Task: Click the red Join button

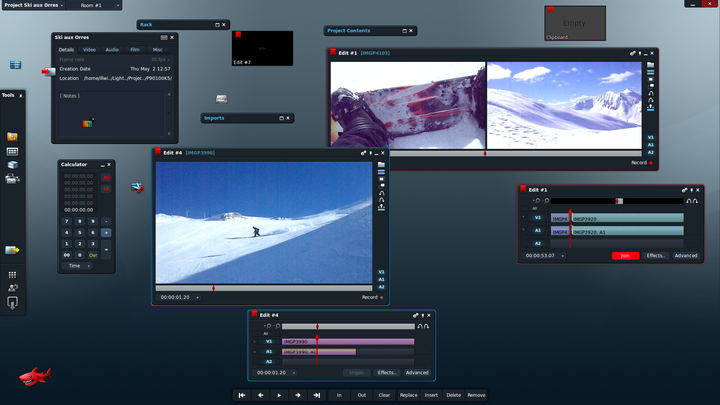Action: pos(625,256)
